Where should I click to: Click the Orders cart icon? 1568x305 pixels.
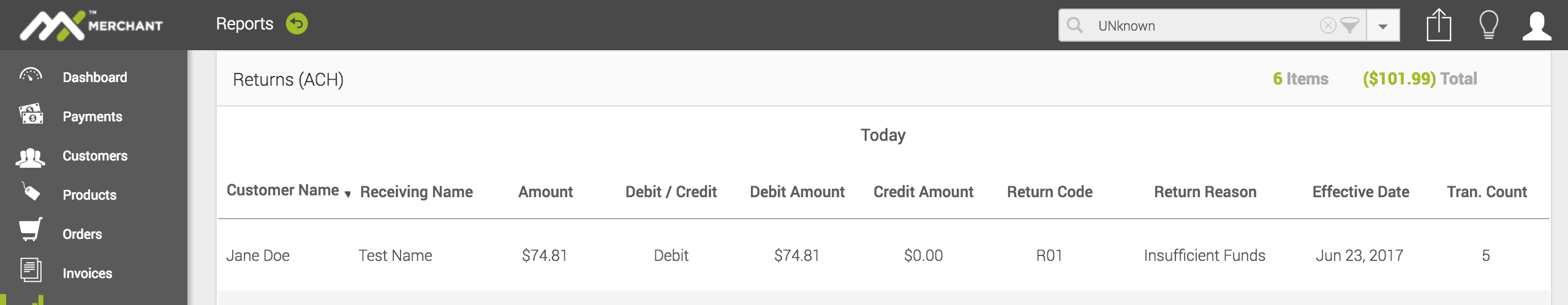point(31,230)
